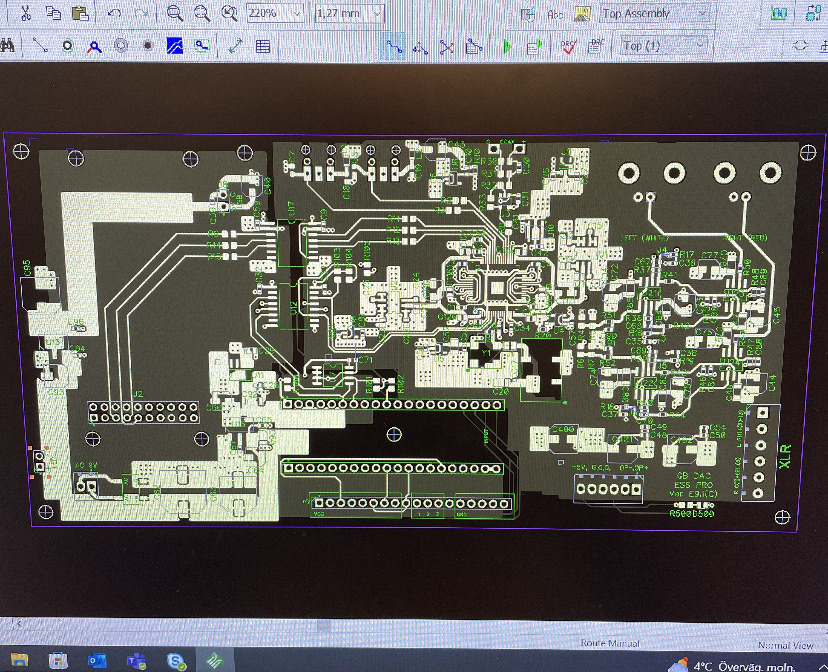Click the Measure dimension arrow tool
This screenshot has width=828, height=672.
236,45
